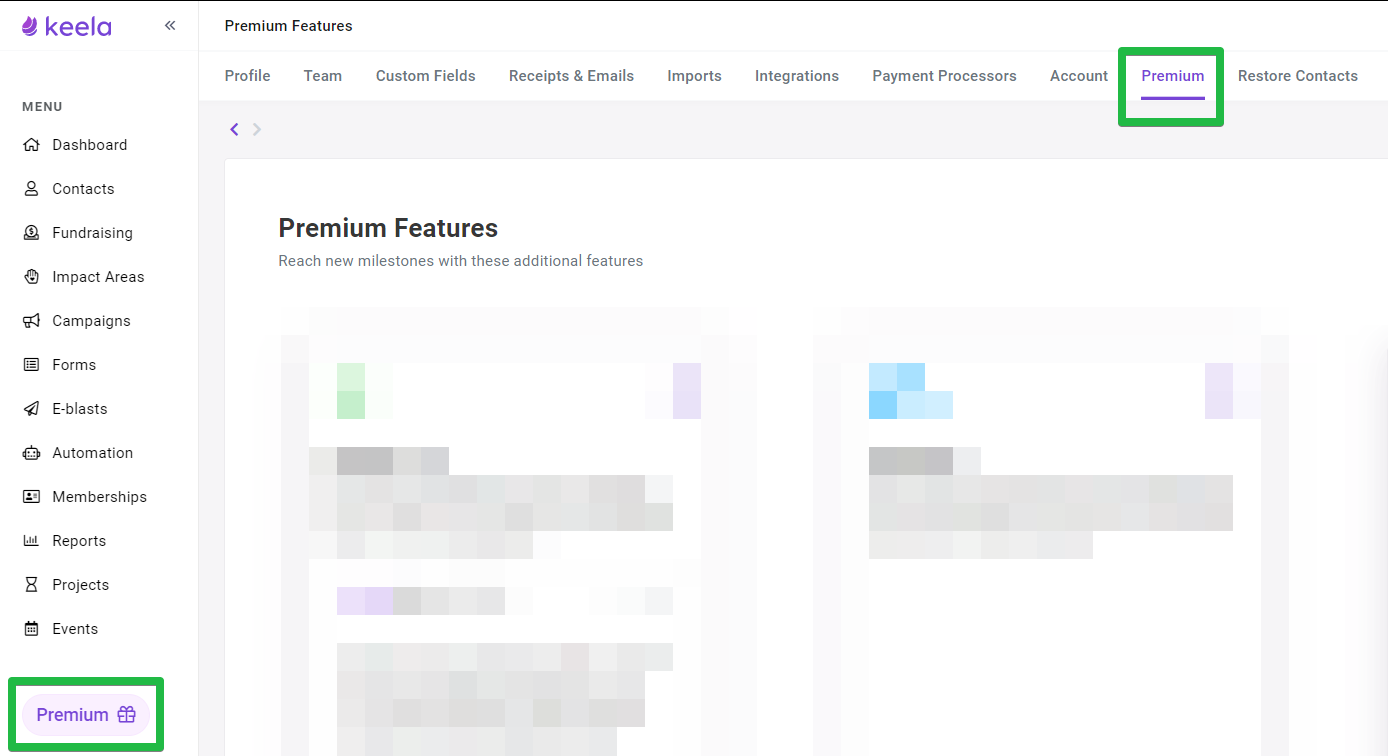Click the Campaigns megaphone icon
Image resolution: width=1388 pixels, height=756 pixels.
click(x=31, y=321)
